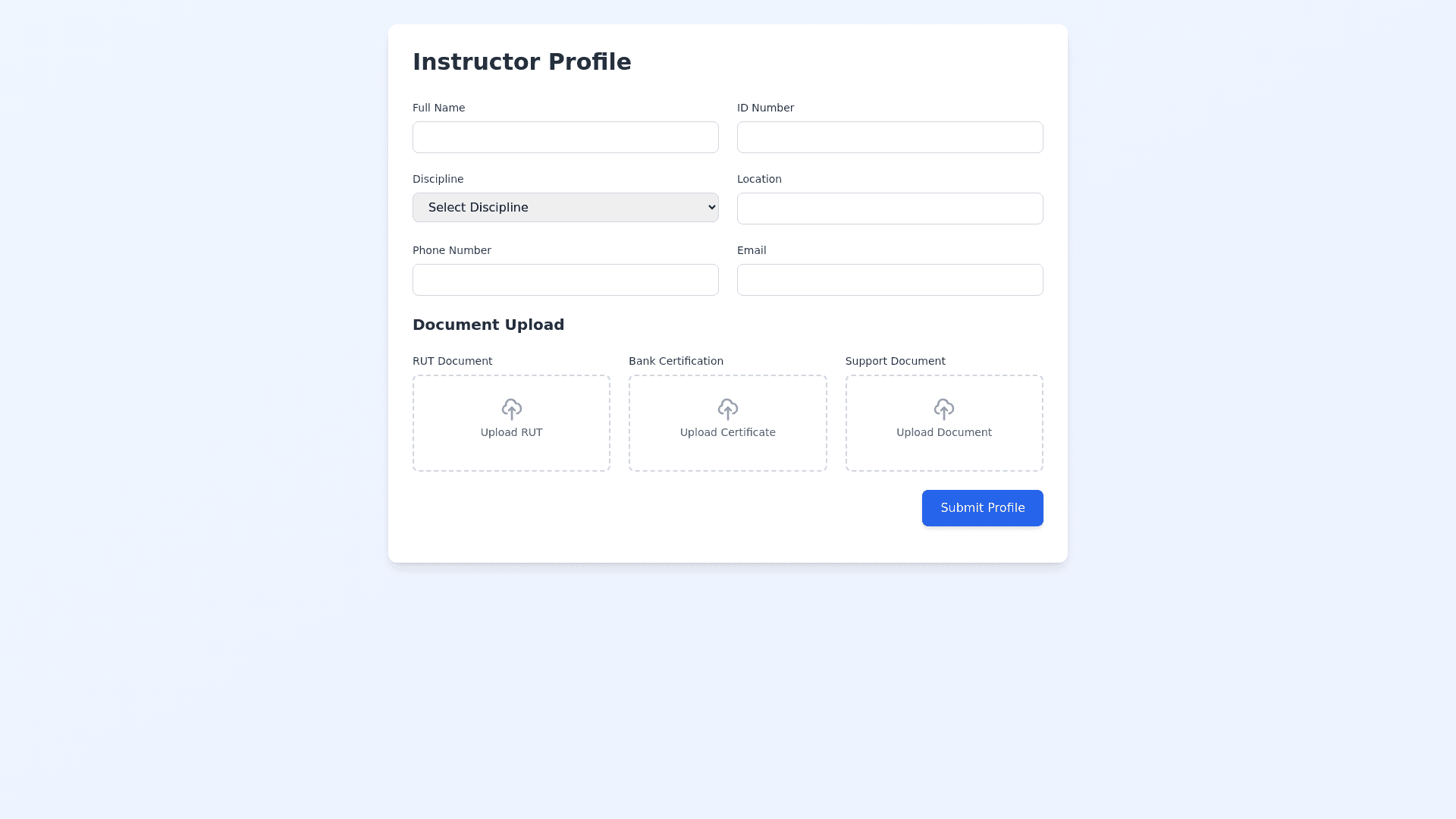The image size is (1456, 819).
Task: Click the "Support Document" label
Action: pos(895,361)
